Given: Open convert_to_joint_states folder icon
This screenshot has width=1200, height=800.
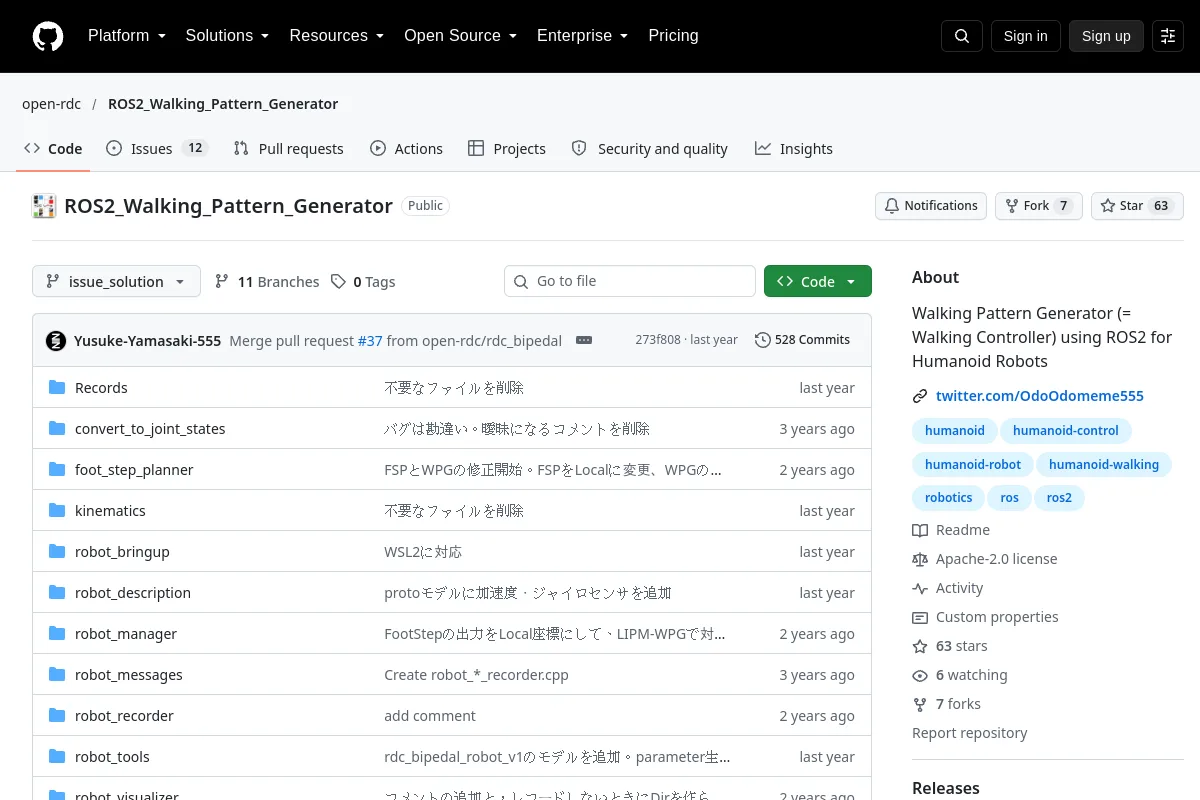Looking at the screenshot, I should pyautogui.click(x=57, y=429).
